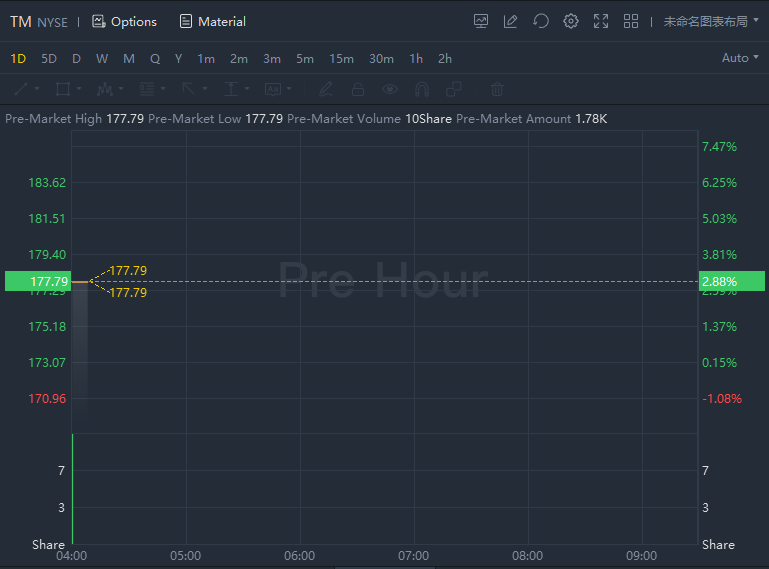Expand text annotation tool options

click(289, 89)
